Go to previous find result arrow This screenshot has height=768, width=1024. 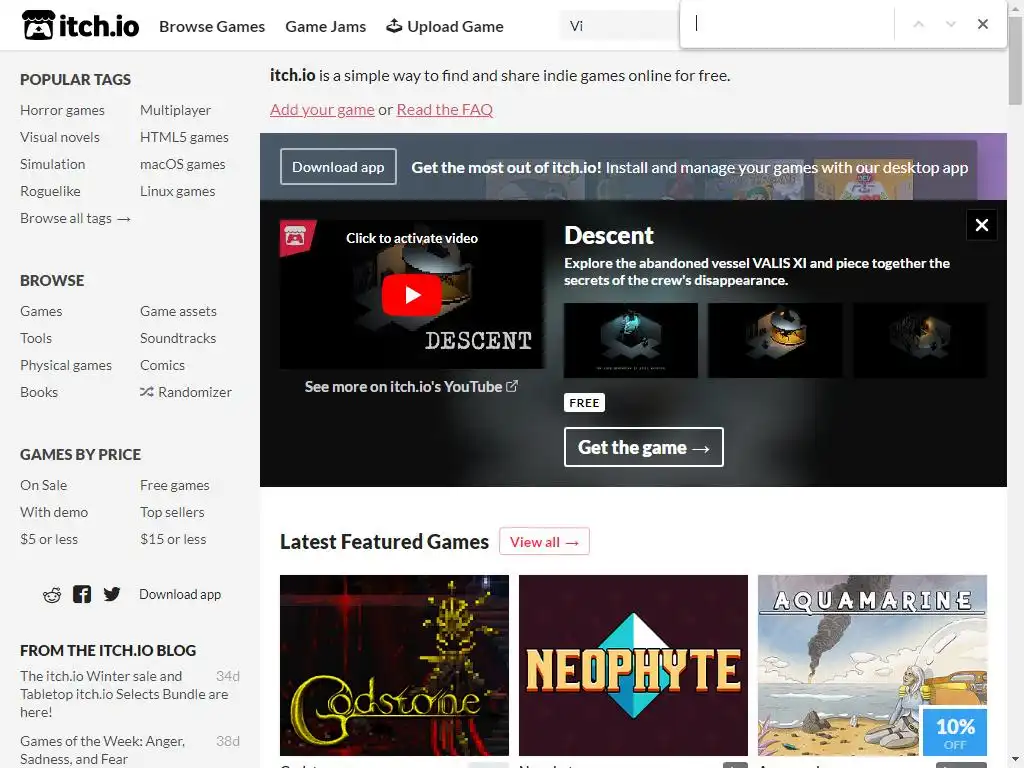click(918, 24)
